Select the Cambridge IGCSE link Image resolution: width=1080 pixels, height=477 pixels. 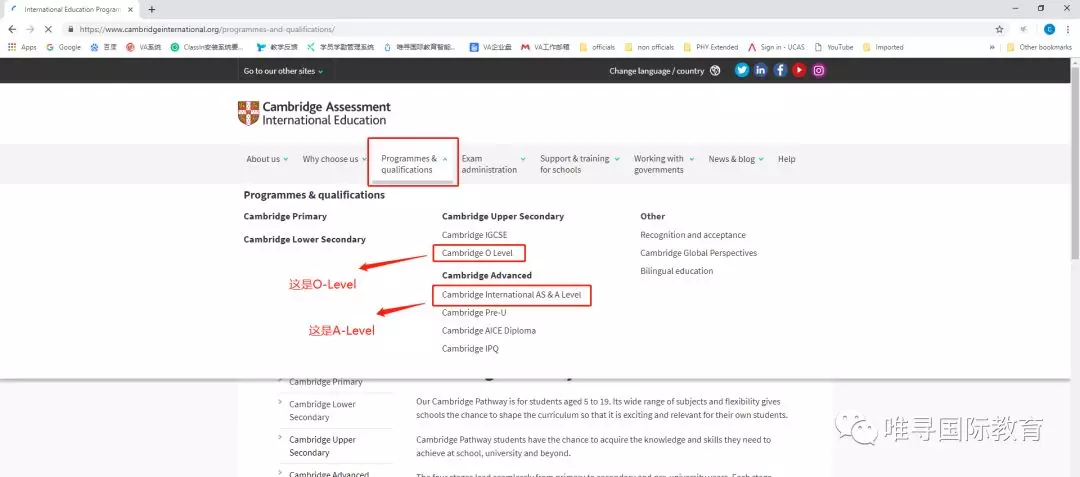474,235
